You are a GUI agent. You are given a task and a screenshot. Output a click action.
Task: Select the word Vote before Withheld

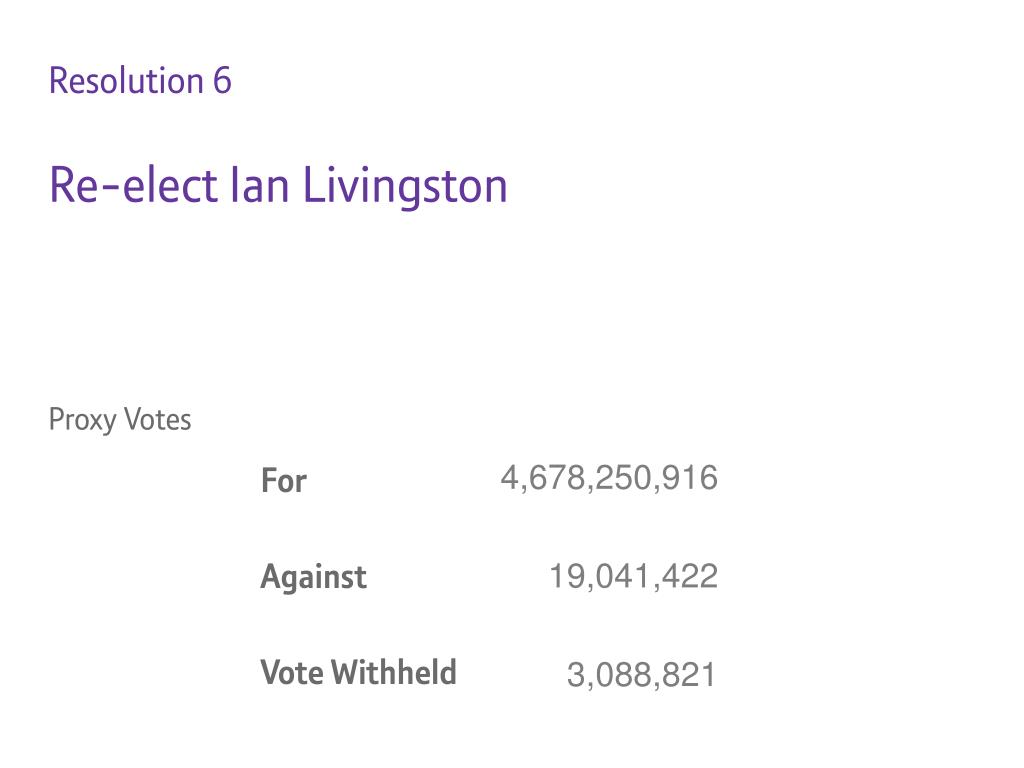coord(291,673)
